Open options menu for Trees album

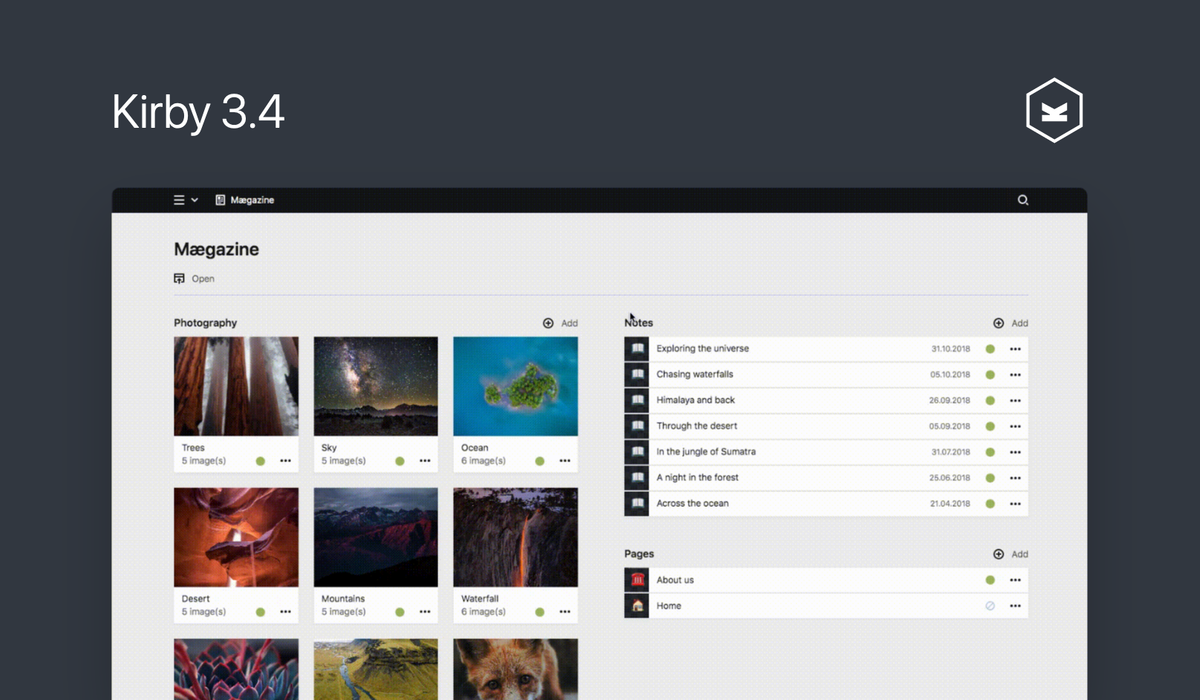pos(285,461)
